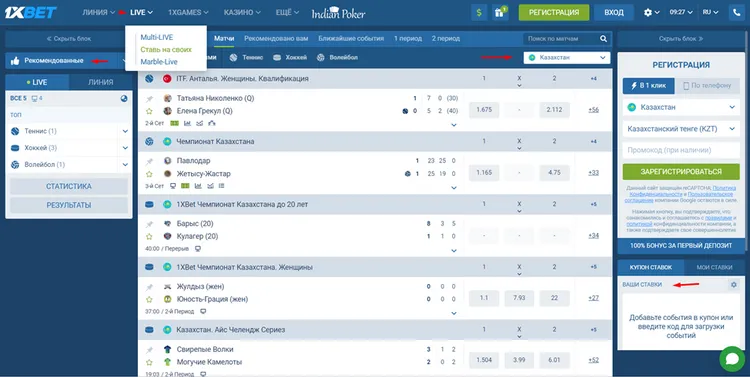
Task: Open the RU language dropdown
Action: click(x=710, y=13)
